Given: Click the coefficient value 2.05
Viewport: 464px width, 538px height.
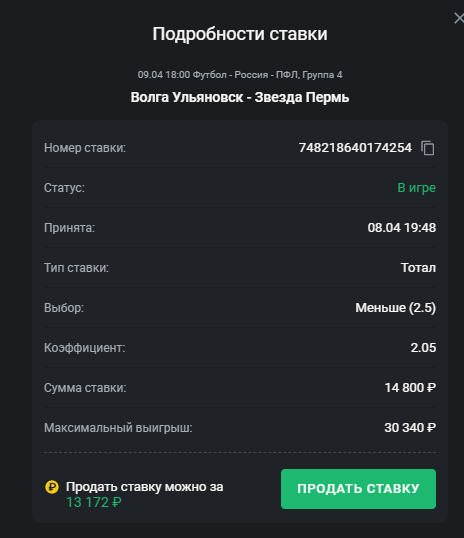Looking at the screenshot, I should (x=423, y=348).
